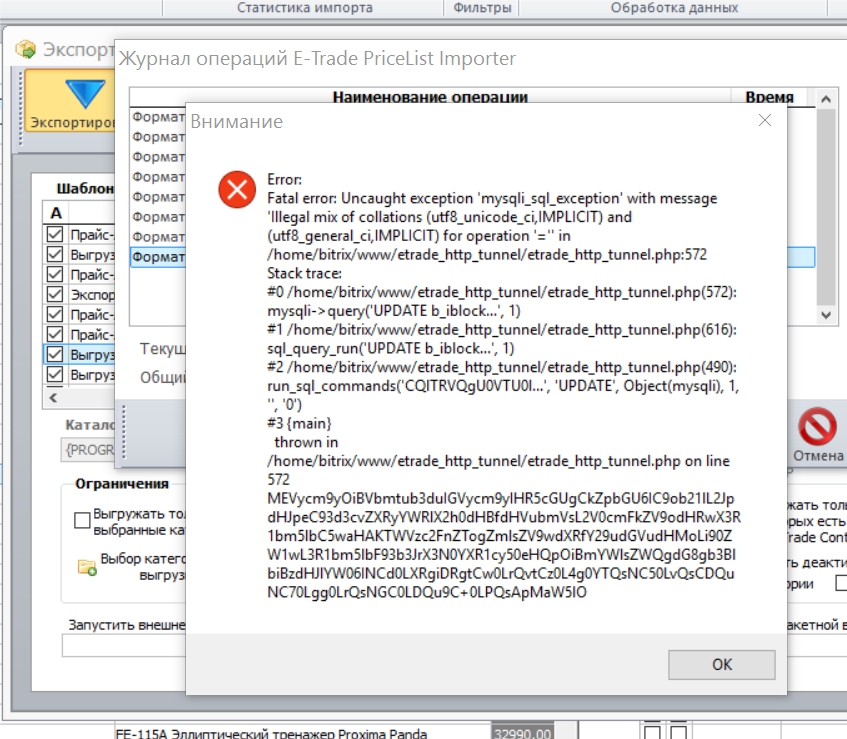Click the A column header in templates
847x739 pixels.
(56, 213)
